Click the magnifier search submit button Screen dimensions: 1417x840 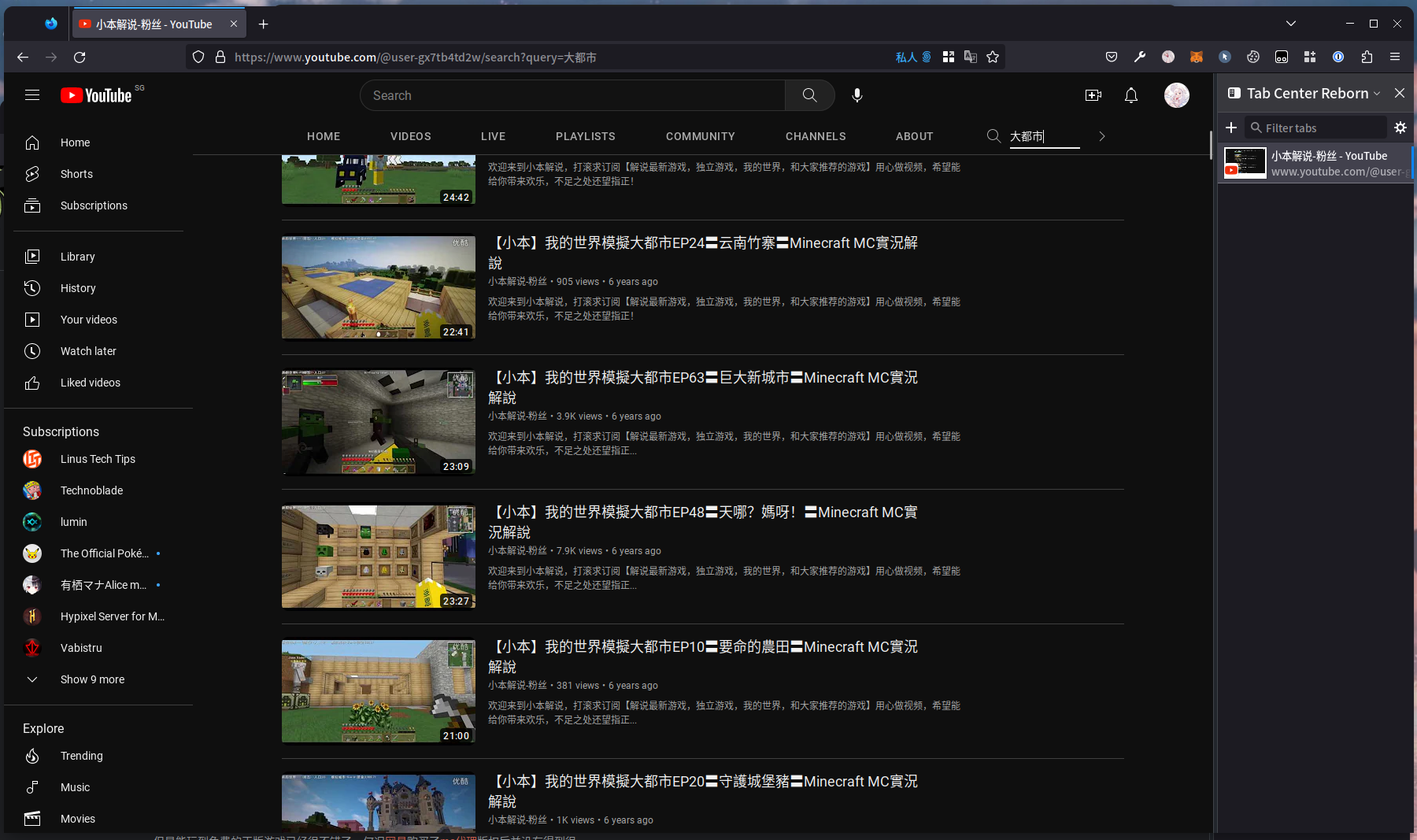[x=809, y=95]
